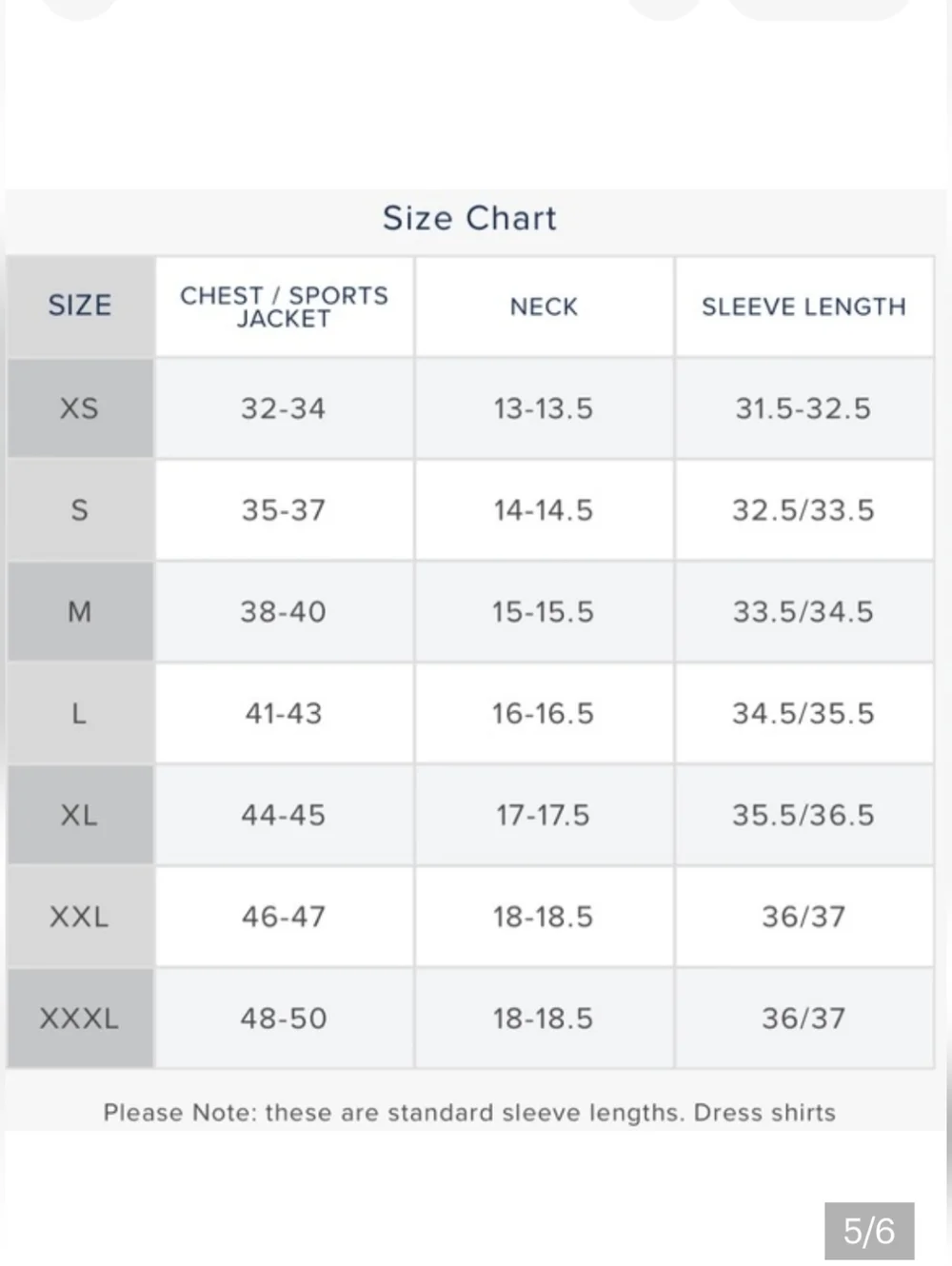The height and width of the screenshot is (1266, 952).
Task: Click the Please Note sleeve lengths text
Action: [469, 1113]
